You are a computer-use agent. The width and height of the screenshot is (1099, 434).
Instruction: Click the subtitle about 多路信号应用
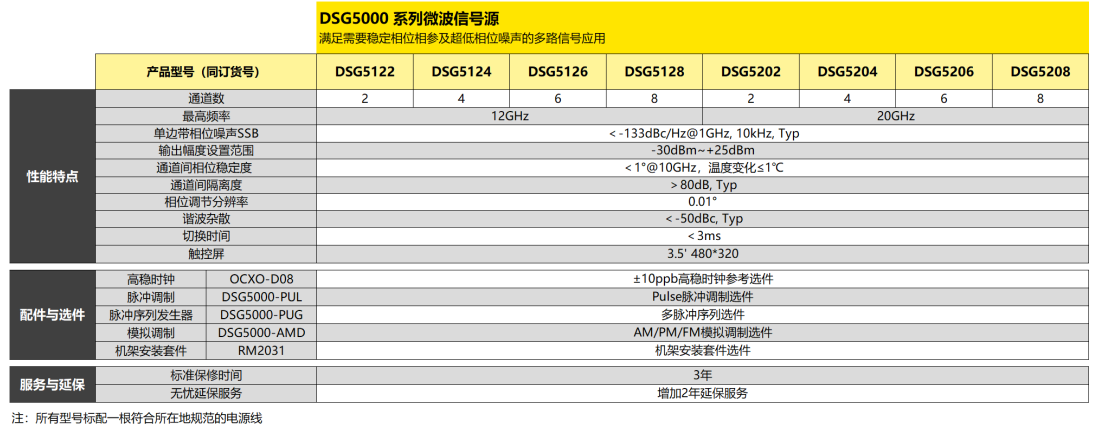click(x=462, y=39)
